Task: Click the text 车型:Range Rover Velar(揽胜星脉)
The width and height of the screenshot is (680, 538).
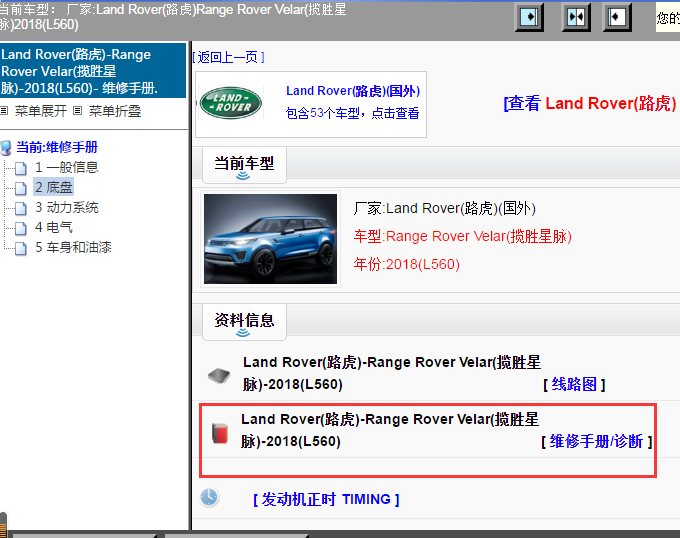Action: tap(463, 236)
